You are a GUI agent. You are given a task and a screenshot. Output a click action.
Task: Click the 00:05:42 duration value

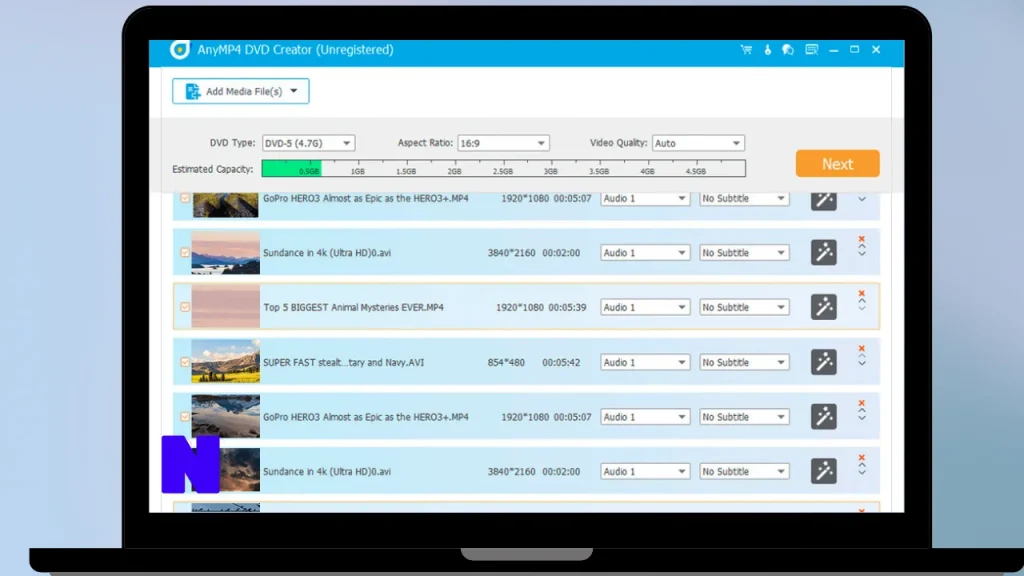pyautogui.click(x=561, y=362)
